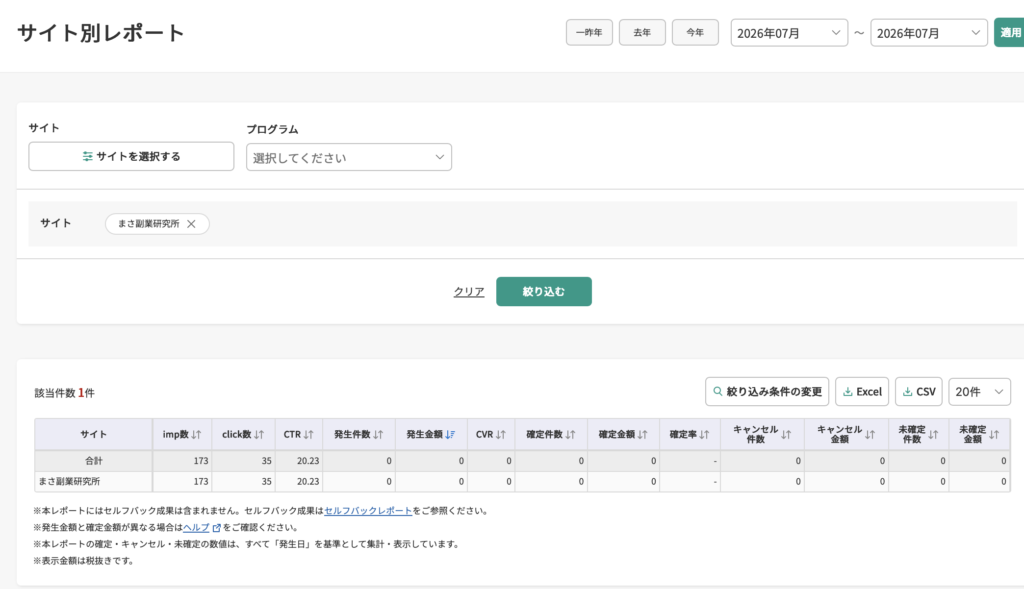Sort by 未確定件数 column arrows
Screen dimensions: 1024x589
point(933,434)
